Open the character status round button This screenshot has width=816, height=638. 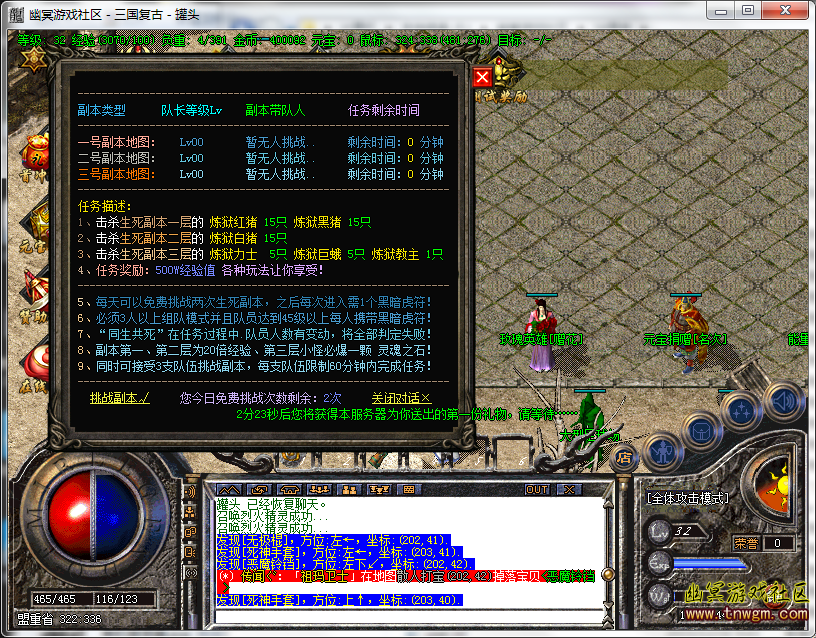point(662,451)
